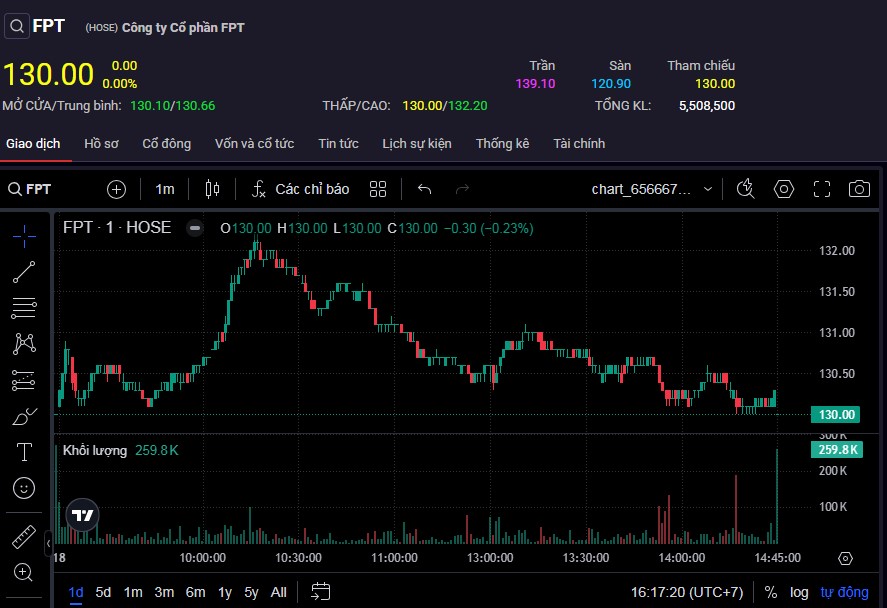
Task: Collapse the FPT legend with minus button
Action: coord(195,228)
